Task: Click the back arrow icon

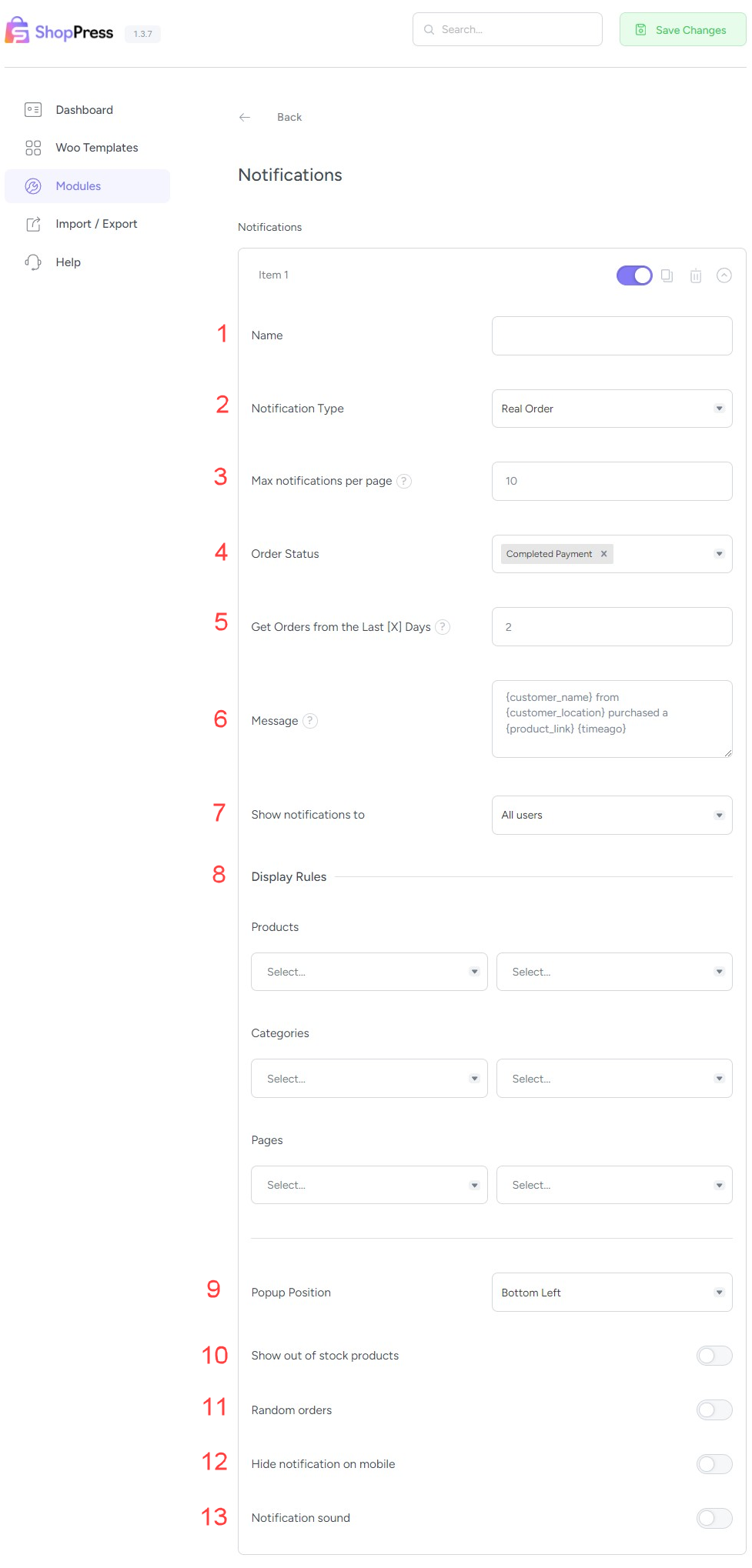Action: tap(245, 117)
